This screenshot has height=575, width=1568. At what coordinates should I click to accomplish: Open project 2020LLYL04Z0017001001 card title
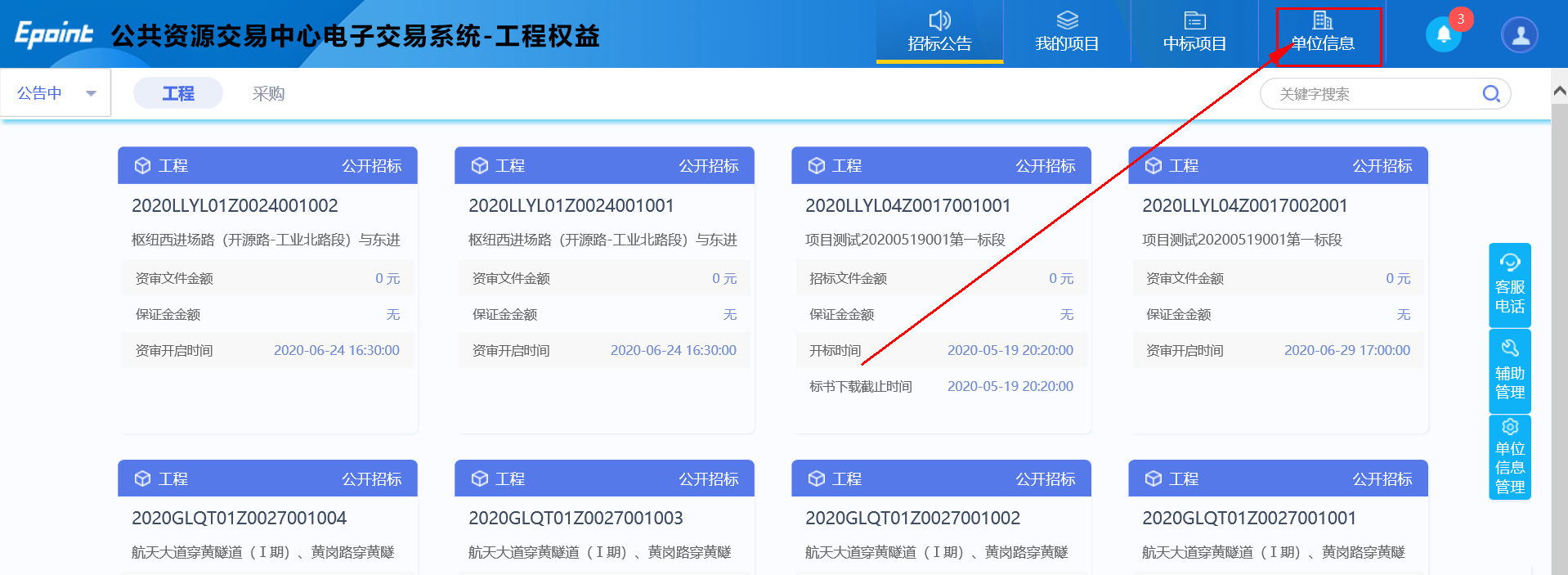[907, 205]
